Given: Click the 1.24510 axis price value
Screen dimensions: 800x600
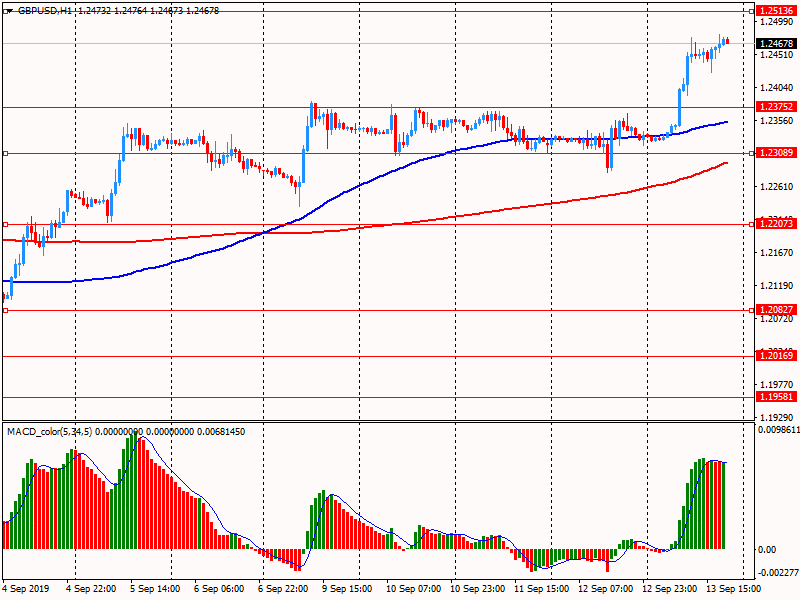Looking at the screenshot, I should coord(777,55).
